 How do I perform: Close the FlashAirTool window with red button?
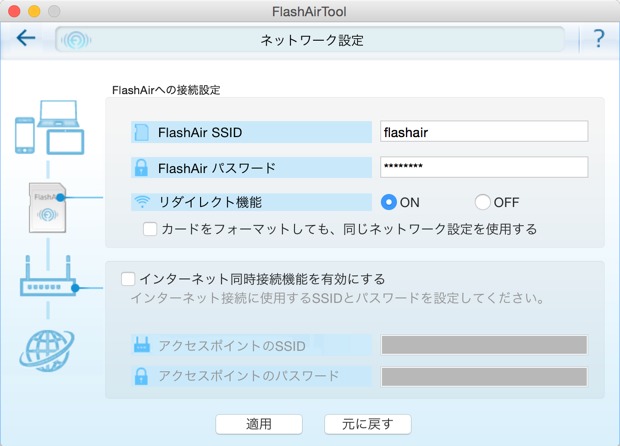tap(14, 11)
